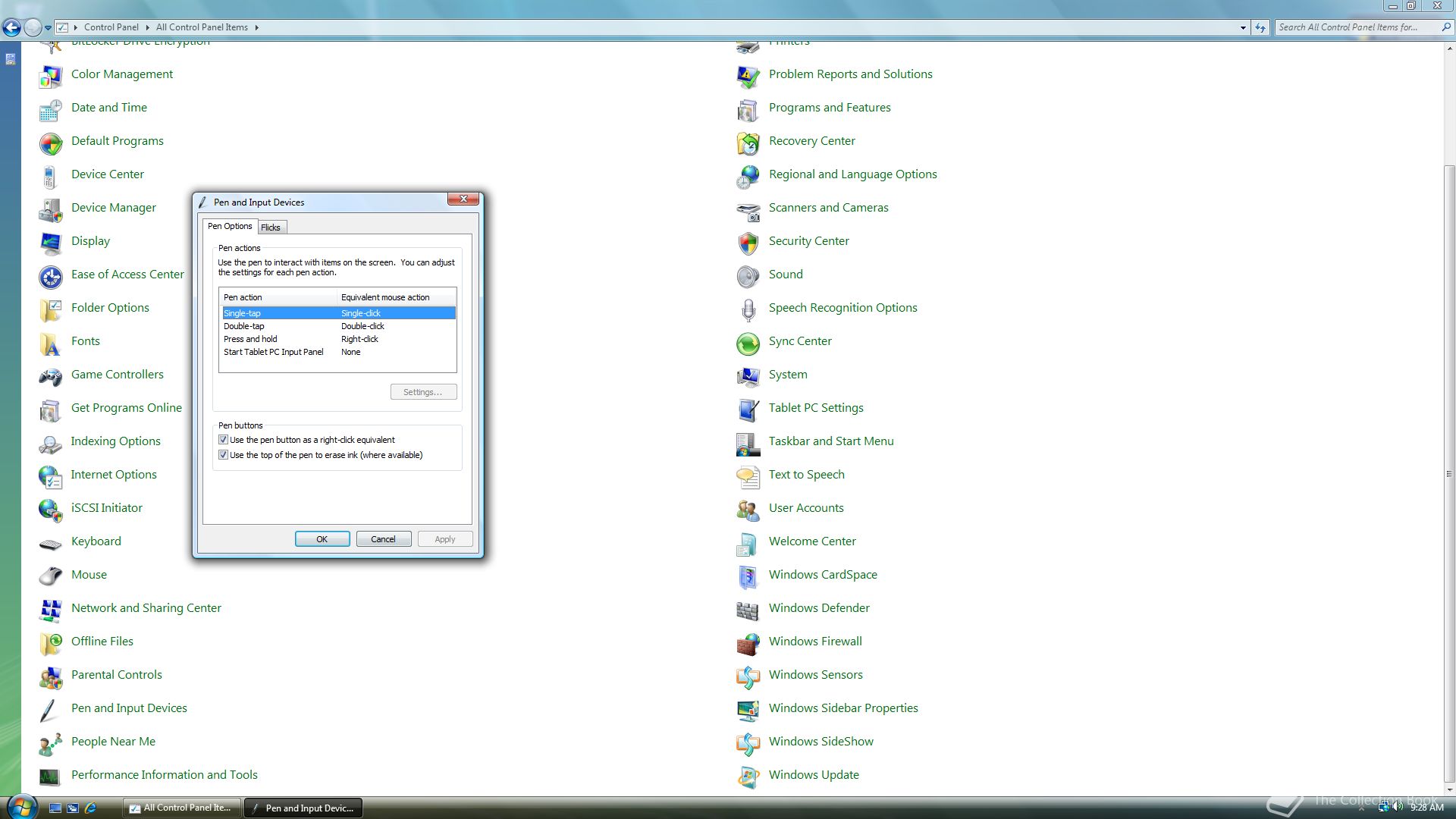Click Speech Recognition microphone icon
The image size is (1456, 819).
[x=748, y=309]
